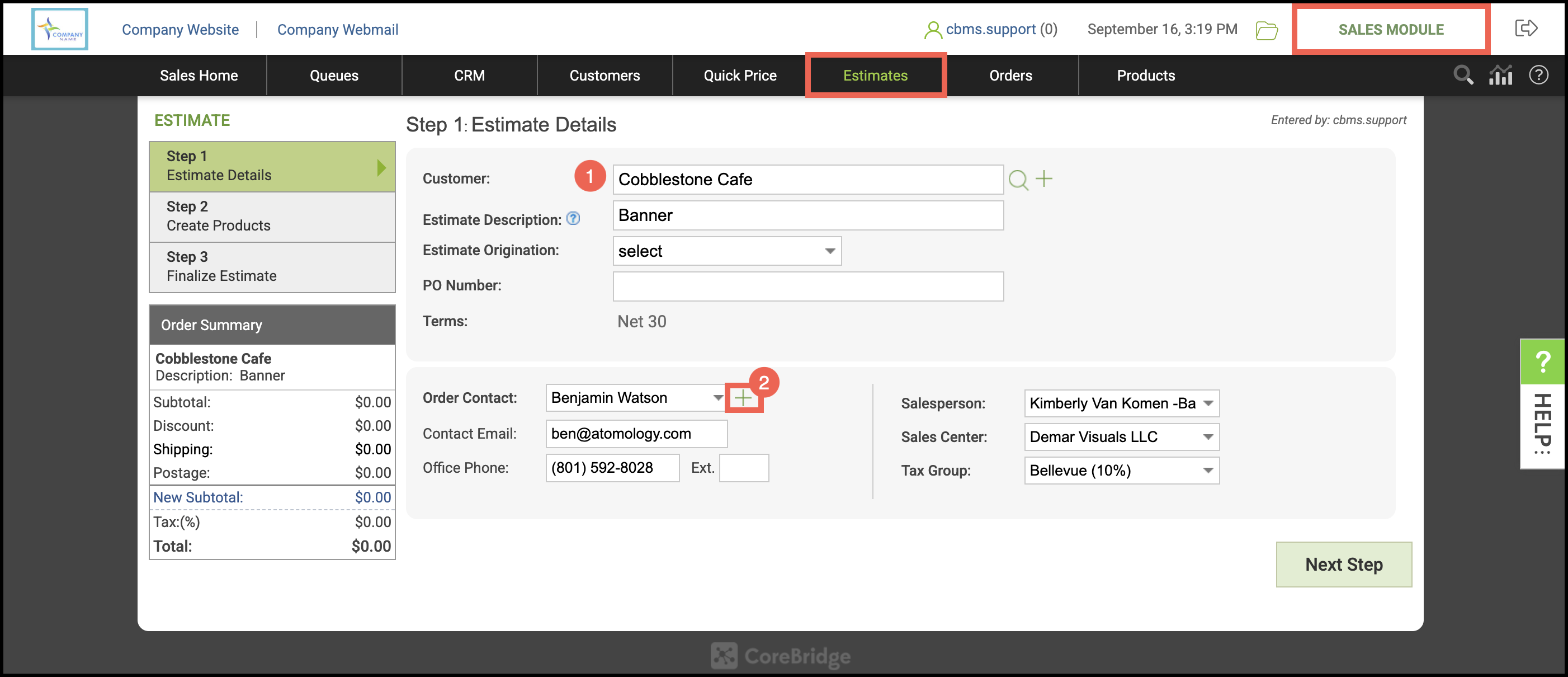Open global search magnifier in navigation bar

pos(1463,76)
